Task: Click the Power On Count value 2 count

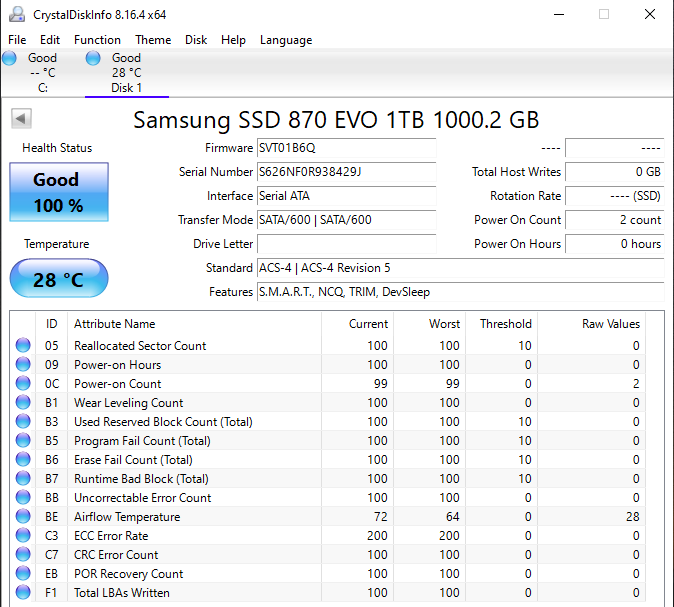Action: coord(615,220)
